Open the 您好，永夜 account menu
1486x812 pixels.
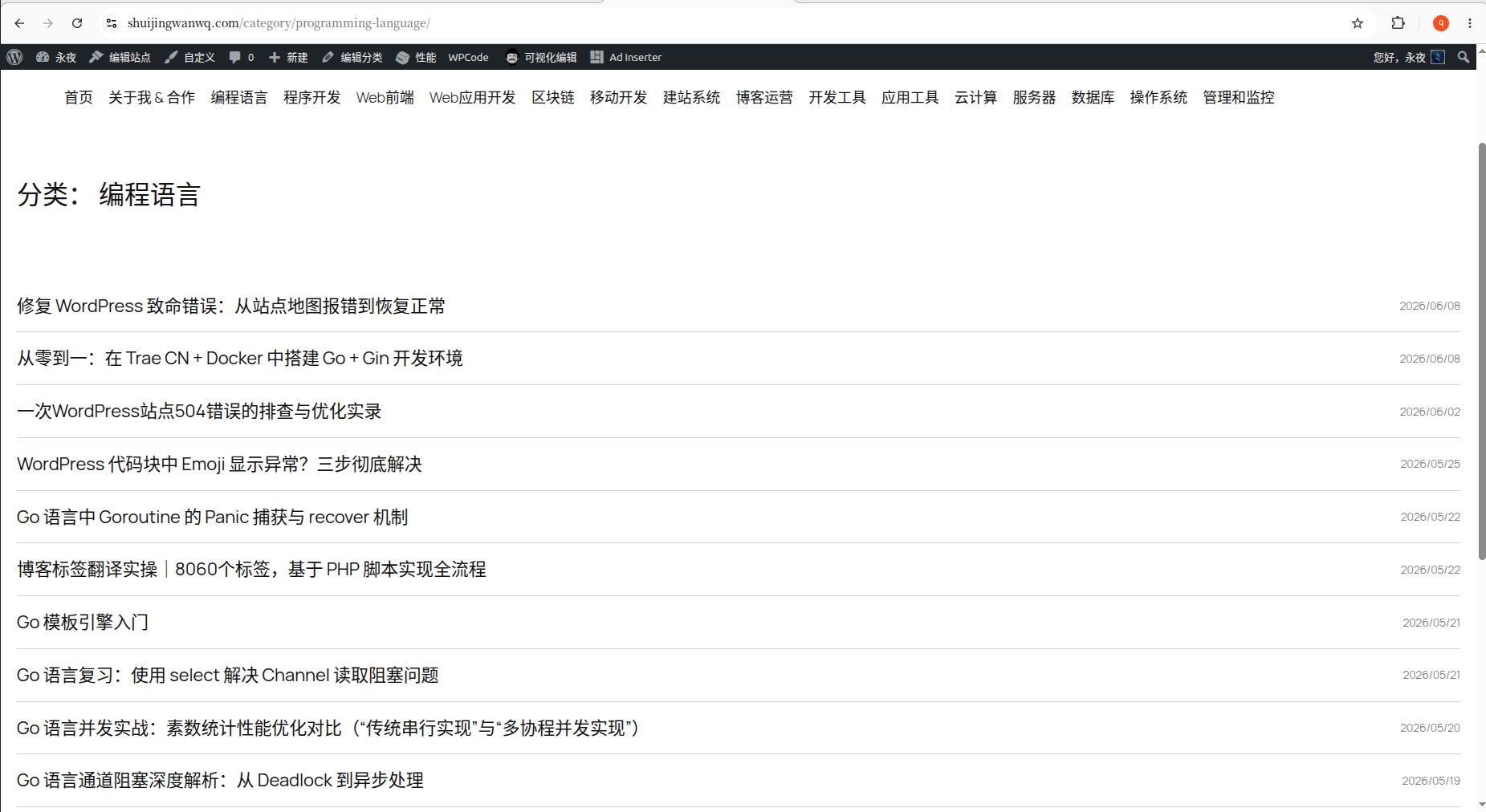1409,57
